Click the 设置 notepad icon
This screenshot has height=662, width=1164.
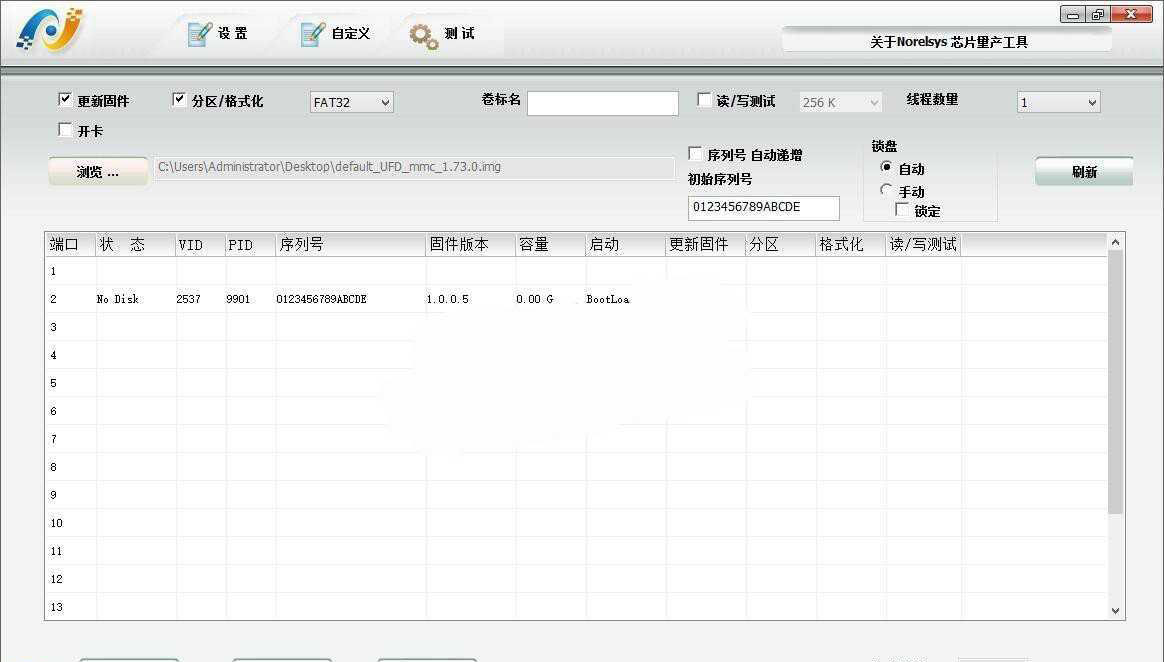coord(200,34)
